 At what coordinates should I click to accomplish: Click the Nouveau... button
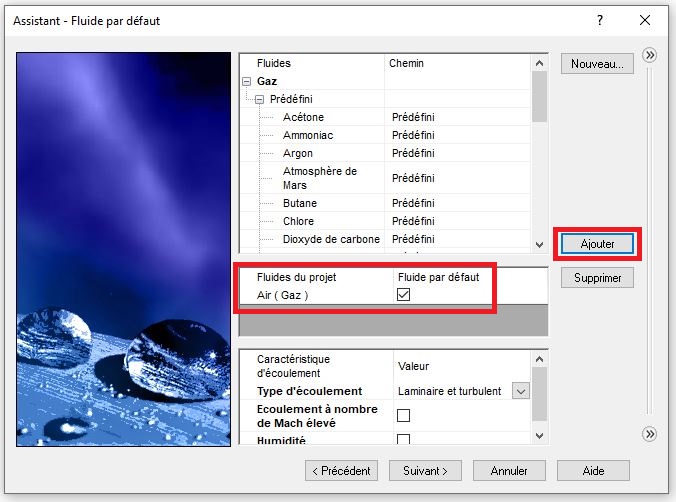(597, 64)
